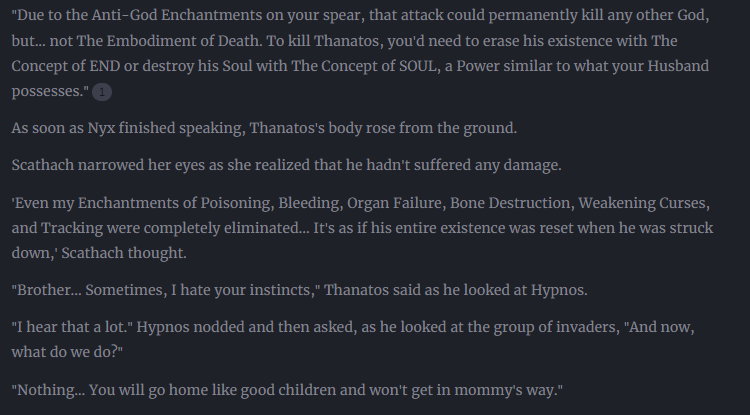Click the word "possesses" next to the comment badge
Screen dimensions: 750x415
(x=47, y=92)
